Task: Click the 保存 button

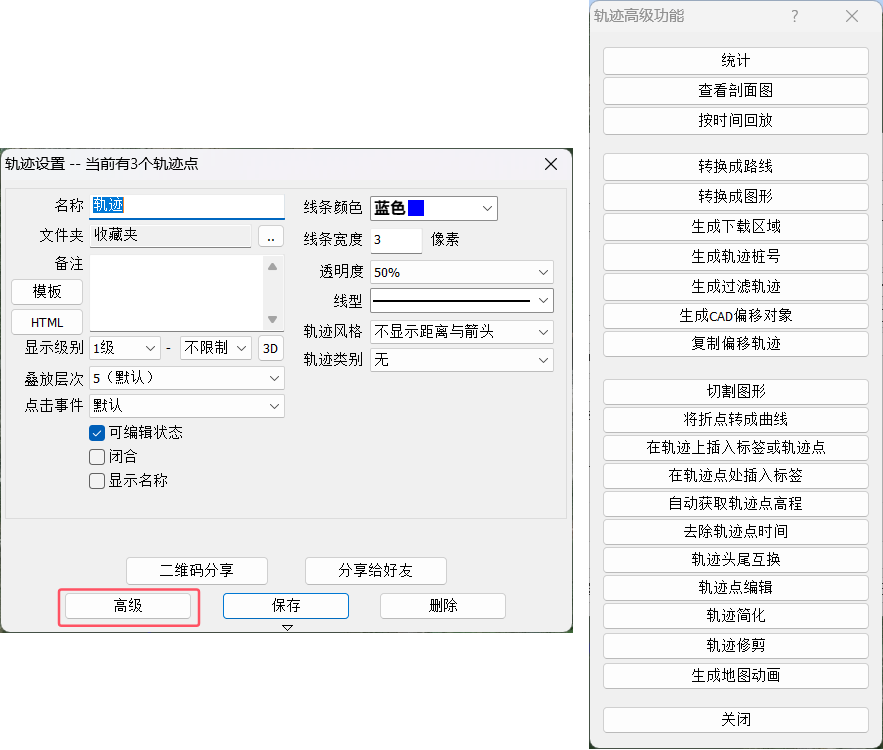Action: pos(286,606)
